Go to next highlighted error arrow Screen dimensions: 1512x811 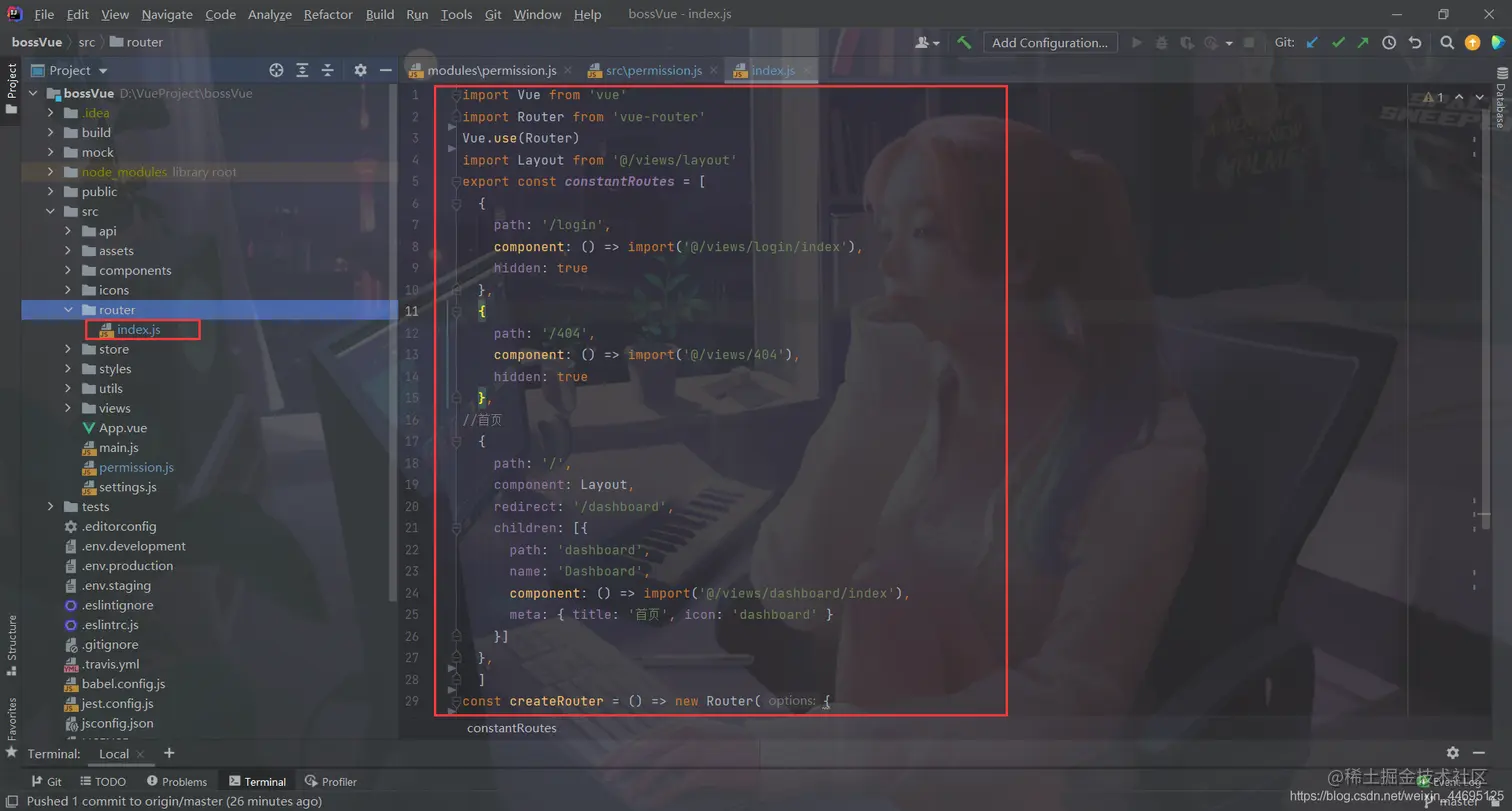1481,97
